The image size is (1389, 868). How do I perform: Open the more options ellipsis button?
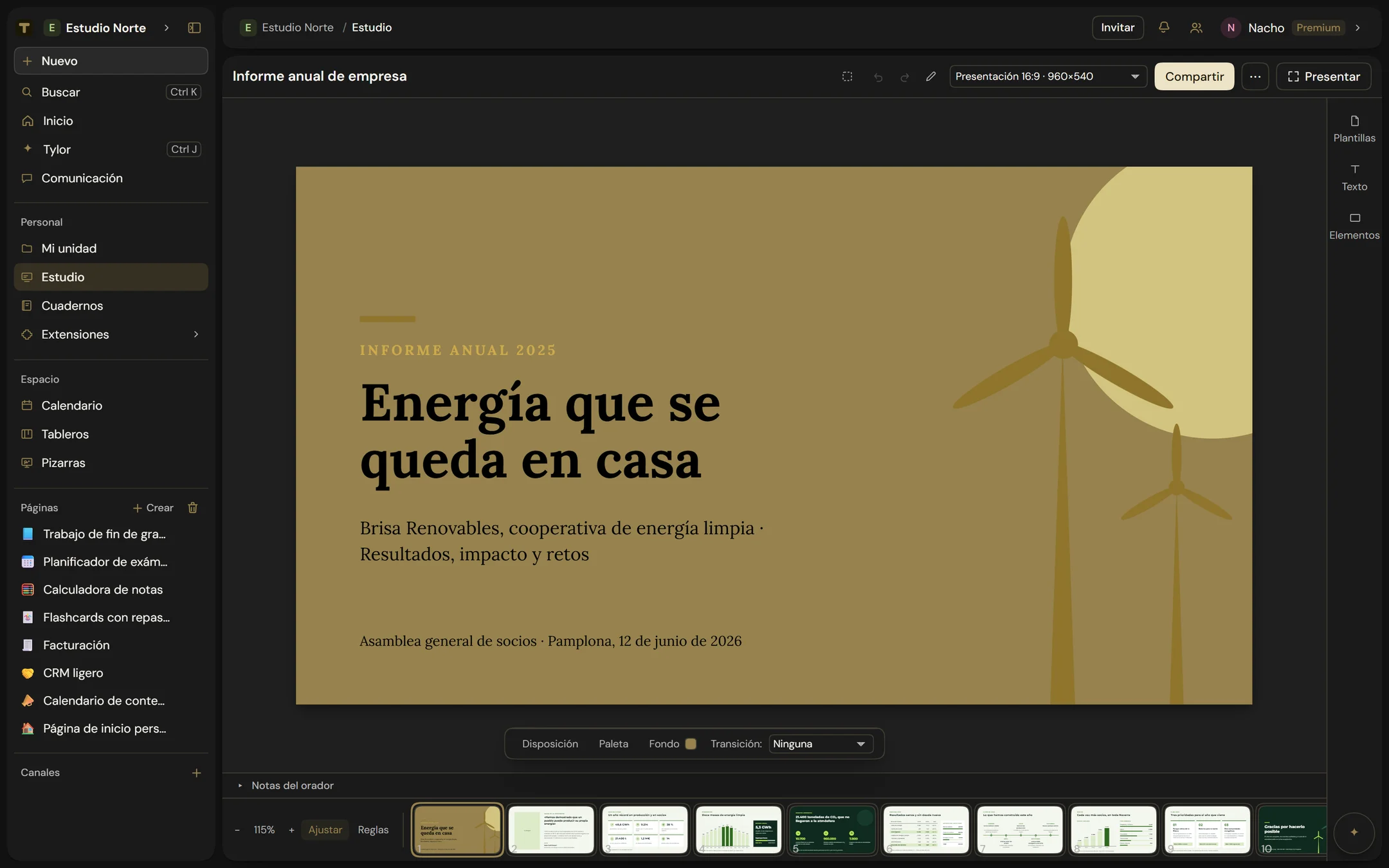coord(1255,77)
